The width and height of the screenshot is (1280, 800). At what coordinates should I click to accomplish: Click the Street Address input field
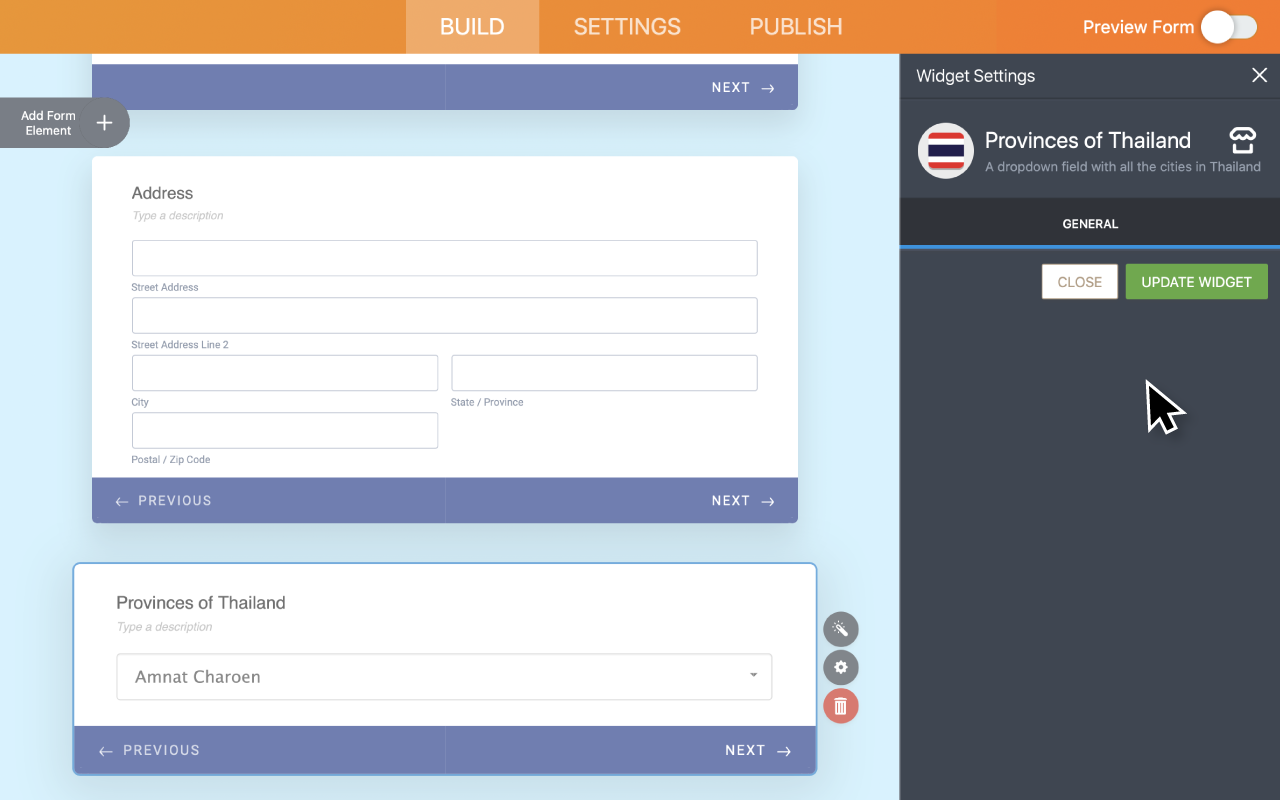[444, 258]
